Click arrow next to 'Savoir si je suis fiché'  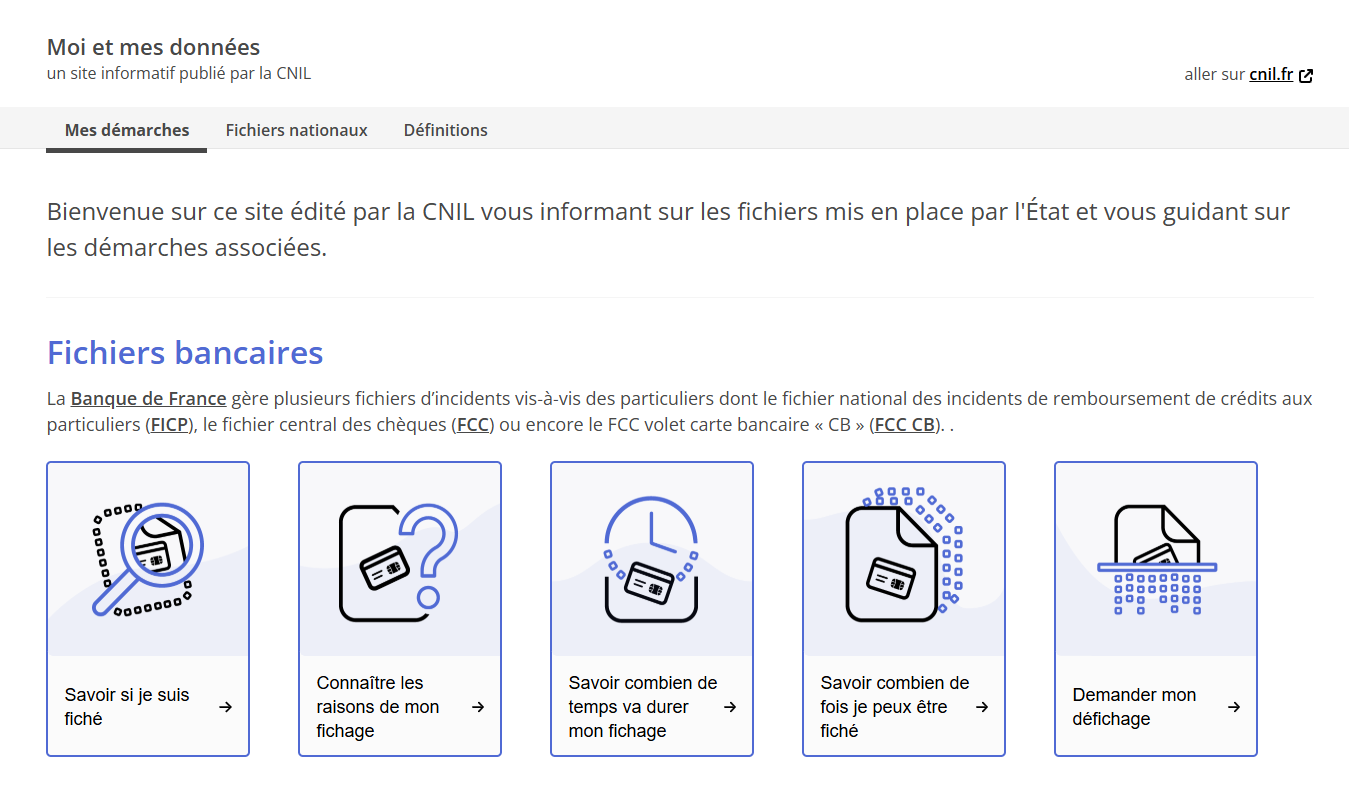(225, 707)
